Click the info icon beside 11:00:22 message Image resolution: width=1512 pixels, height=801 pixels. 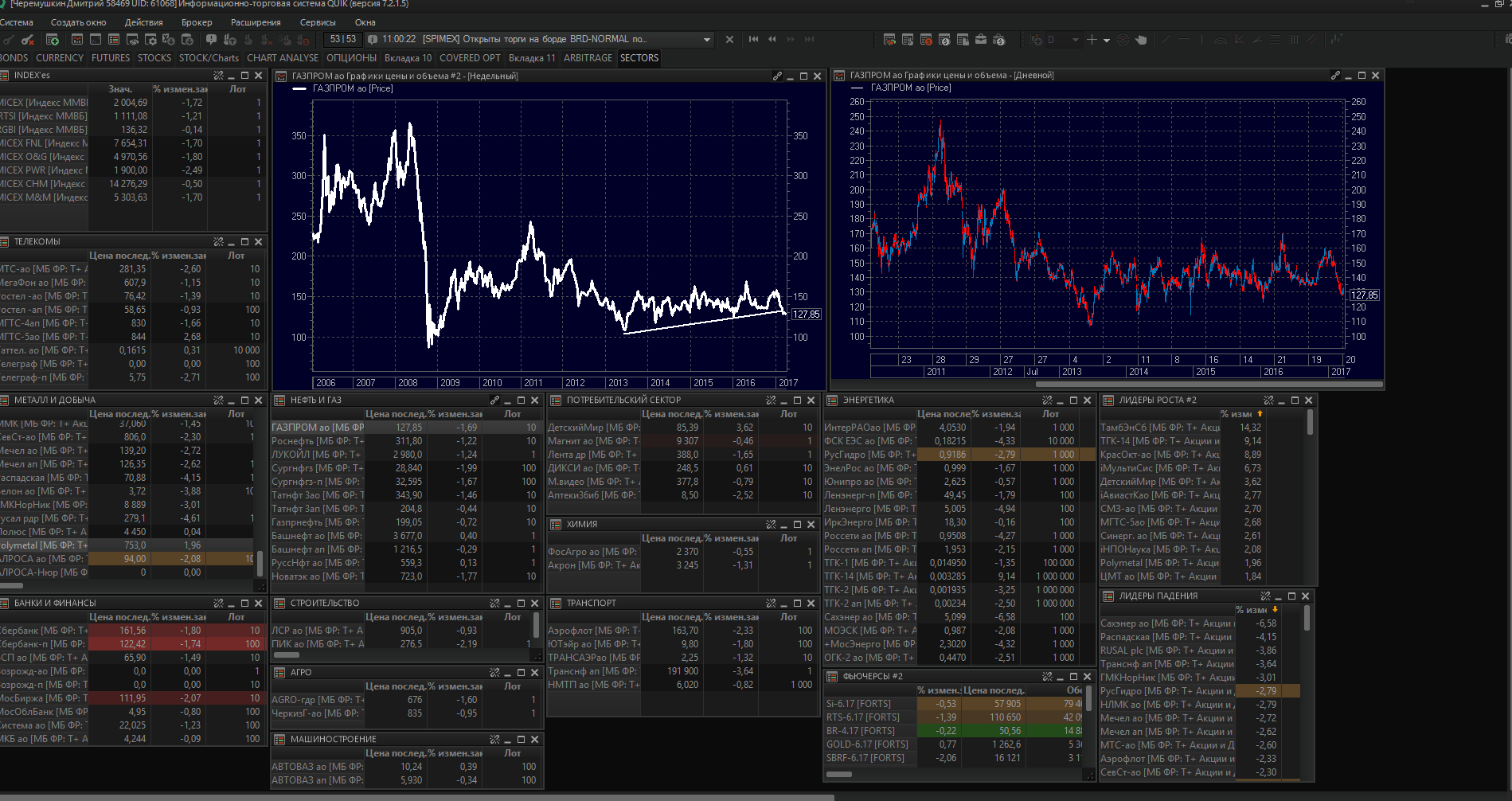tap(372, 39)
